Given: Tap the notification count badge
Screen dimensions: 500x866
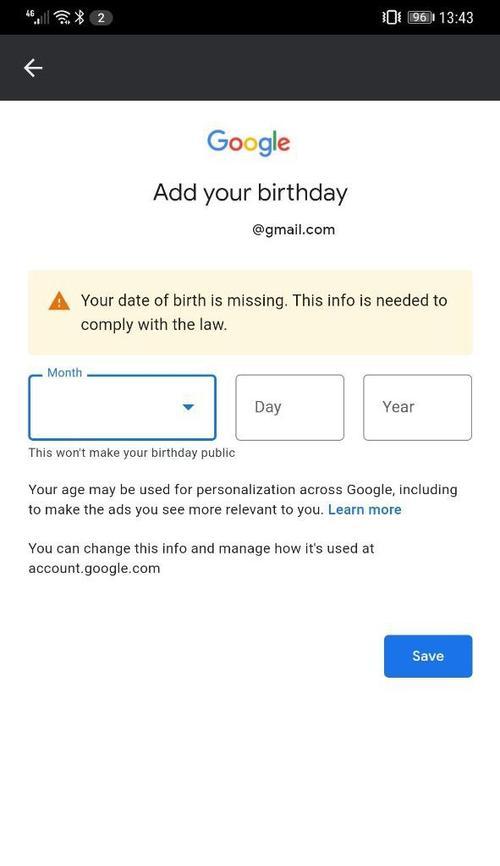Looking at the screenshot, I should click(x=101, y=18).
